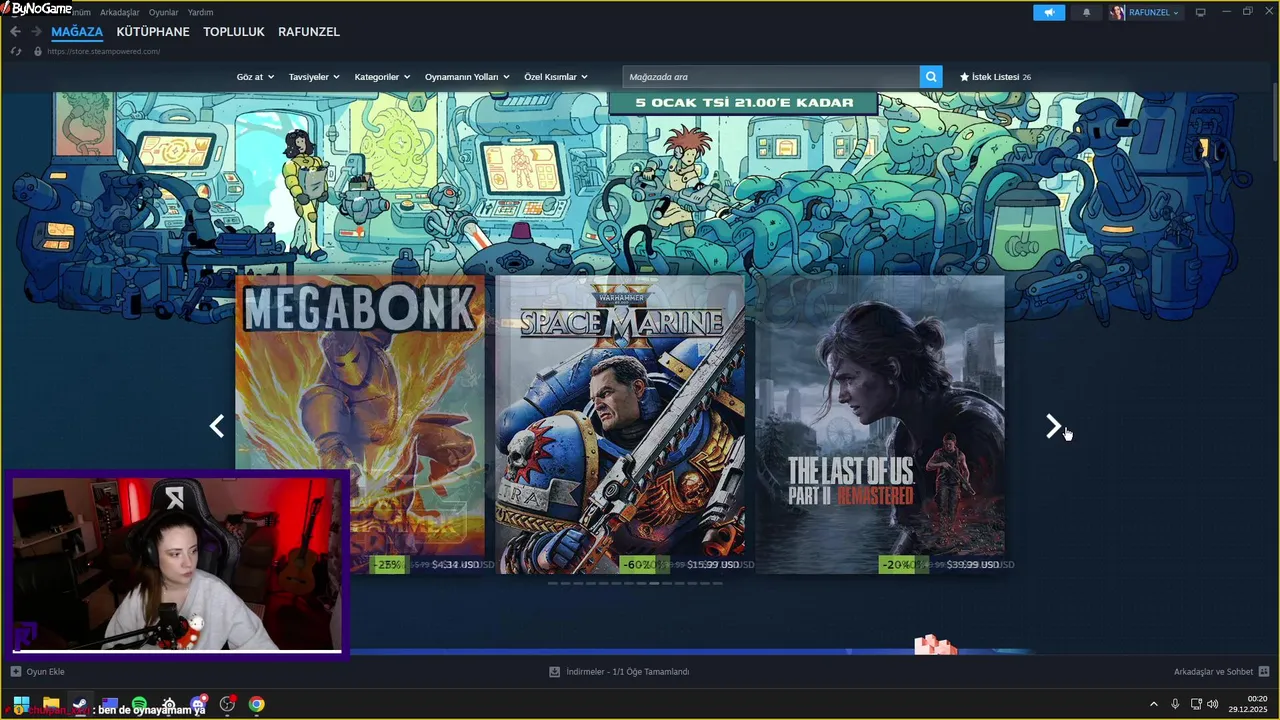Click the Steam taskbar icon
1280x720 pixels.
[x=80, y=704]
